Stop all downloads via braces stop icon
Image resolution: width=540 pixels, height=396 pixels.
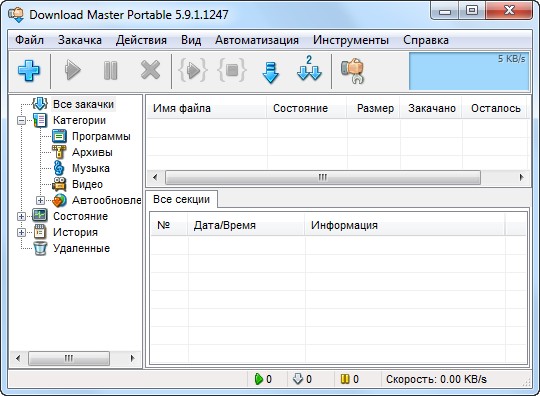click(232, 70)
